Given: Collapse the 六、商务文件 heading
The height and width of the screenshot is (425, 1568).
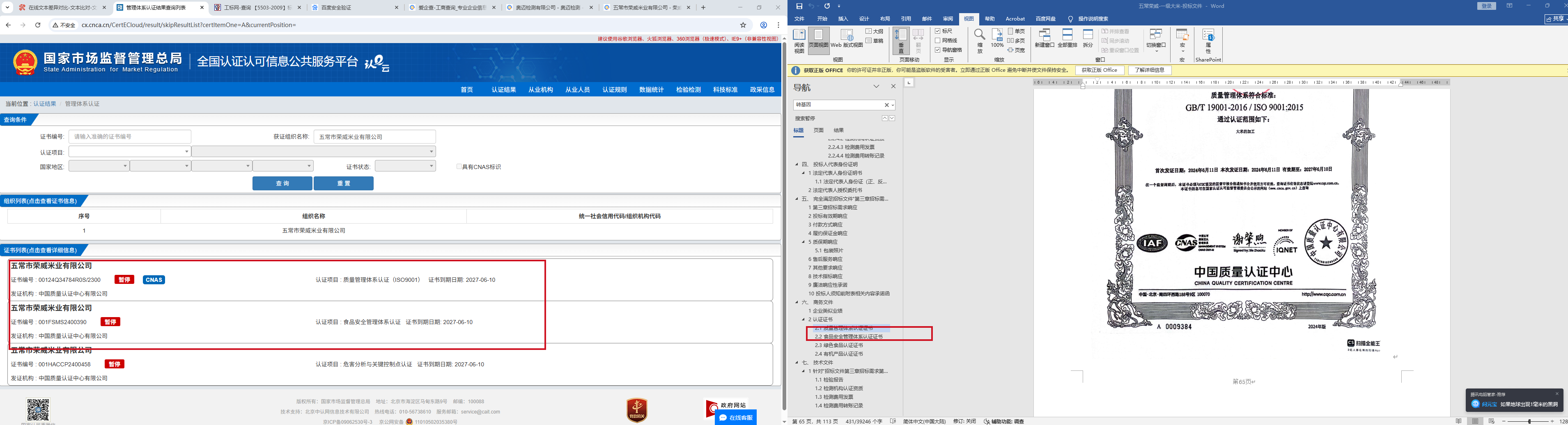Looking at the screenshot, I should tap(797, 302).
